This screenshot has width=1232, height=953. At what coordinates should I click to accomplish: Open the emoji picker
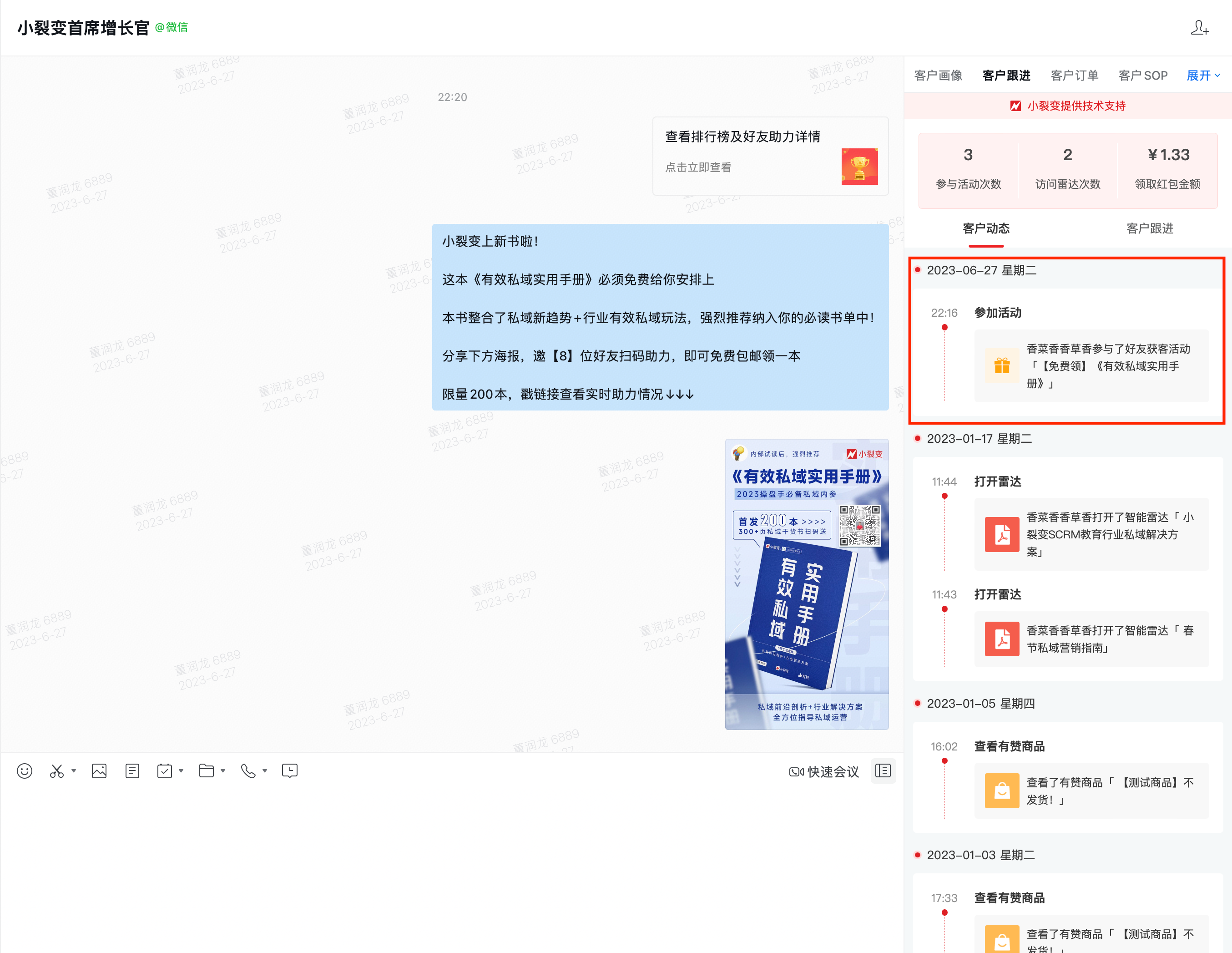click(24, 771)
